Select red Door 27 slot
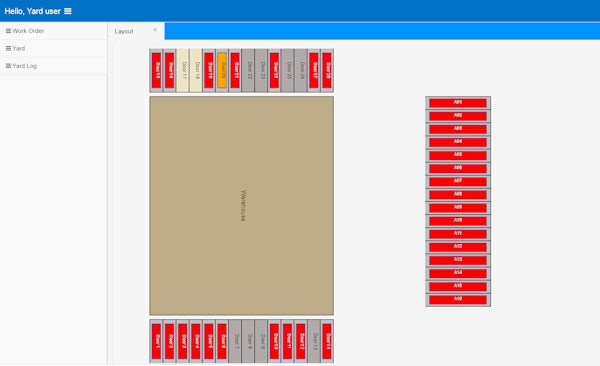 pos(314,70)
